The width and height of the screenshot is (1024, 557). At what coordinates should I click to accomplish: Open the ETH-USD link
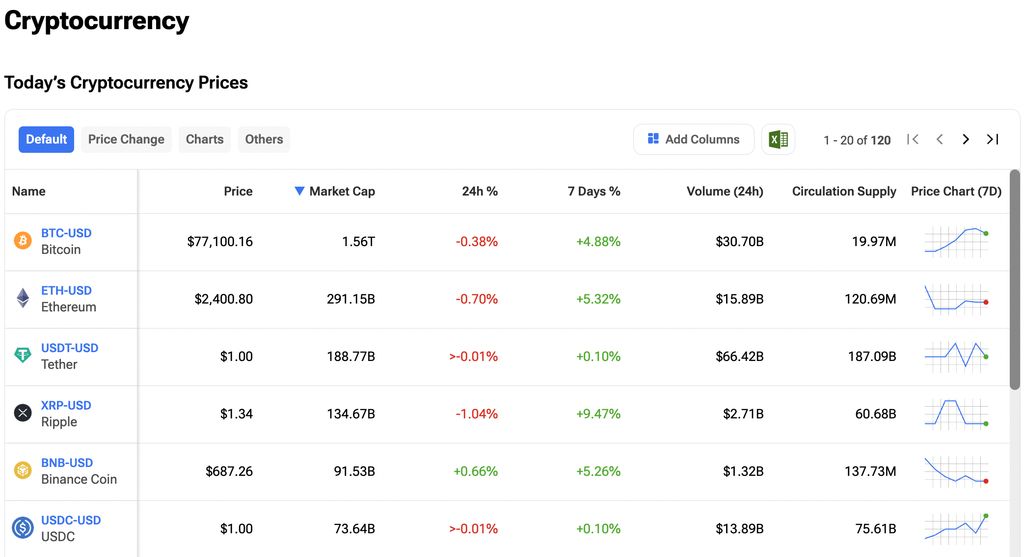pyautogui.click(x=66, y=291)
